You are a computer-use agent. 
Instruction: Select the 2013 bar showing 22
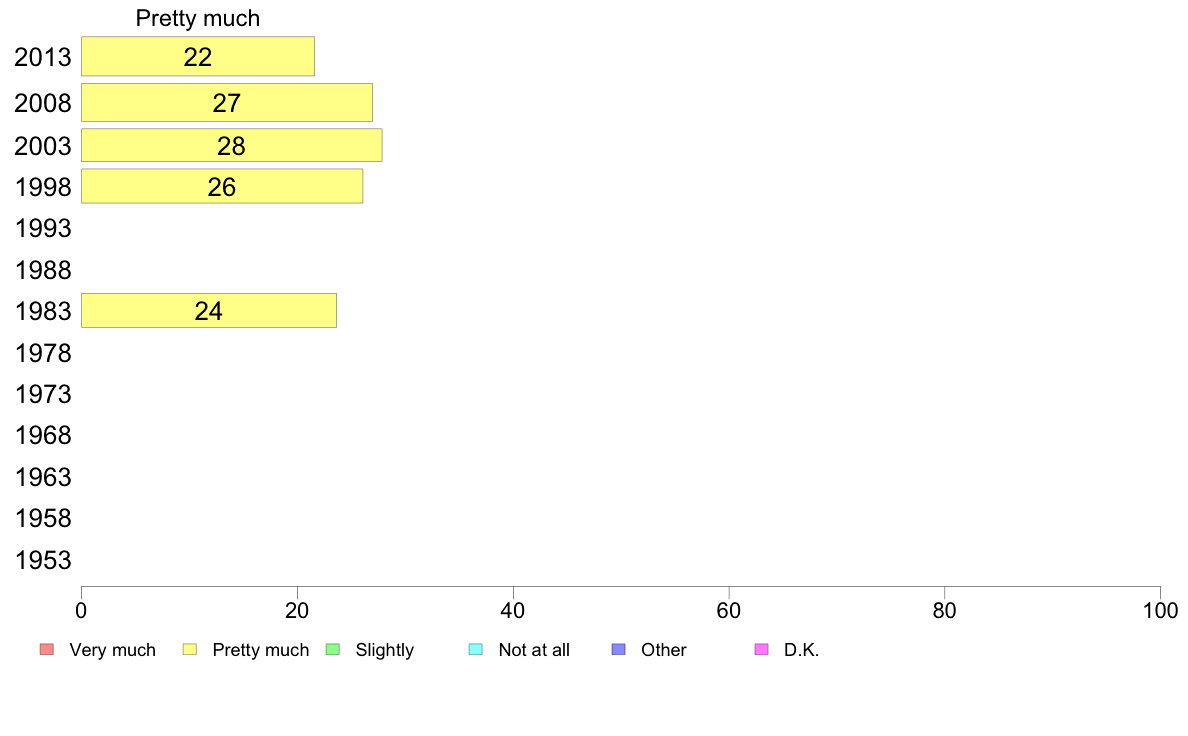[198, 57]
